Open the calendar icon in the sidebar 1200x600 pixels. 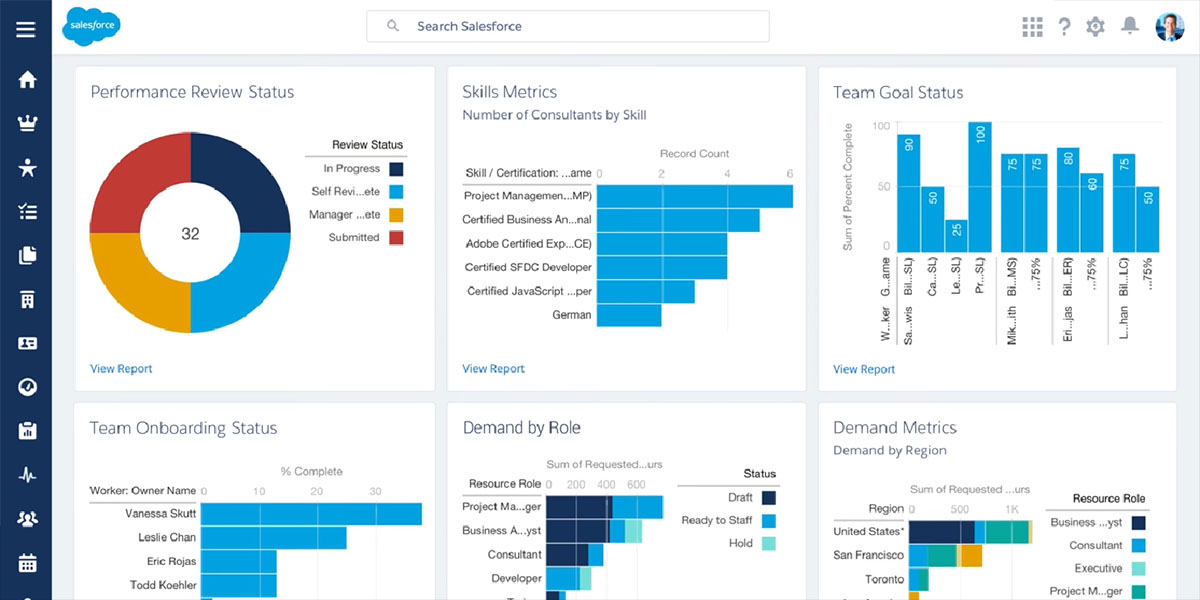coord(27,563)
